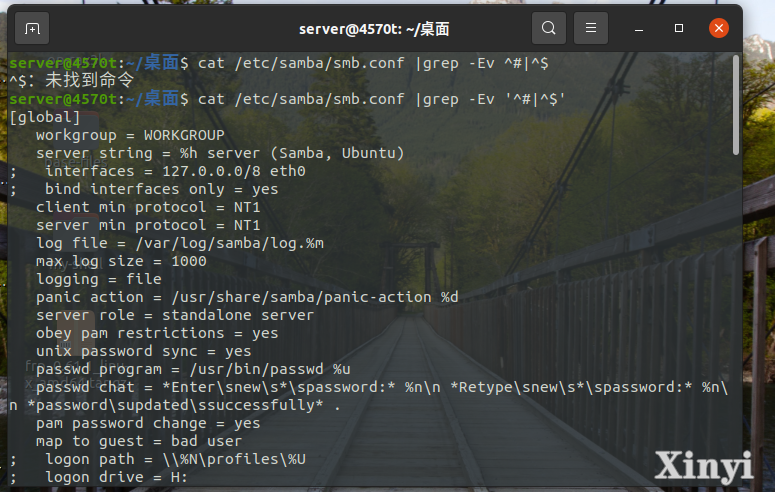This screenshot has height=492, width=775.
Task: Minimize the terminal window
Action: [x=639, y=29]
